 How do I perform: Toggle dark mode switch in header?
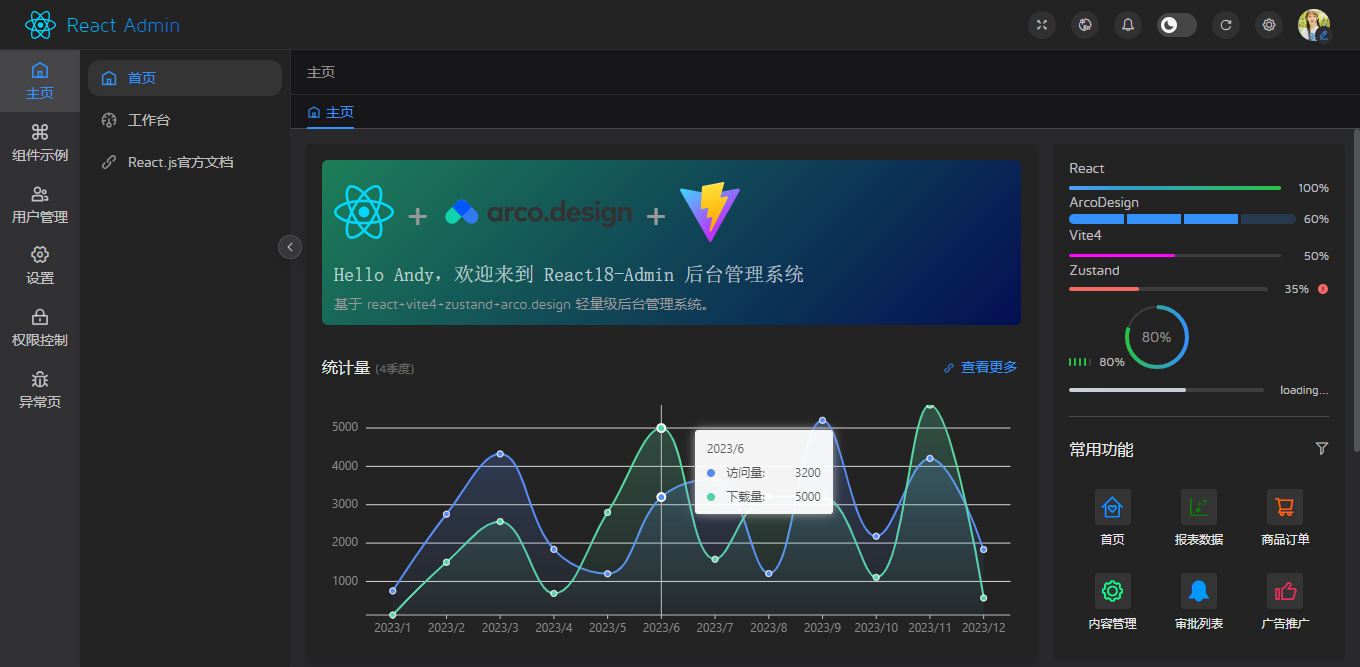[x=1176, y=24]
